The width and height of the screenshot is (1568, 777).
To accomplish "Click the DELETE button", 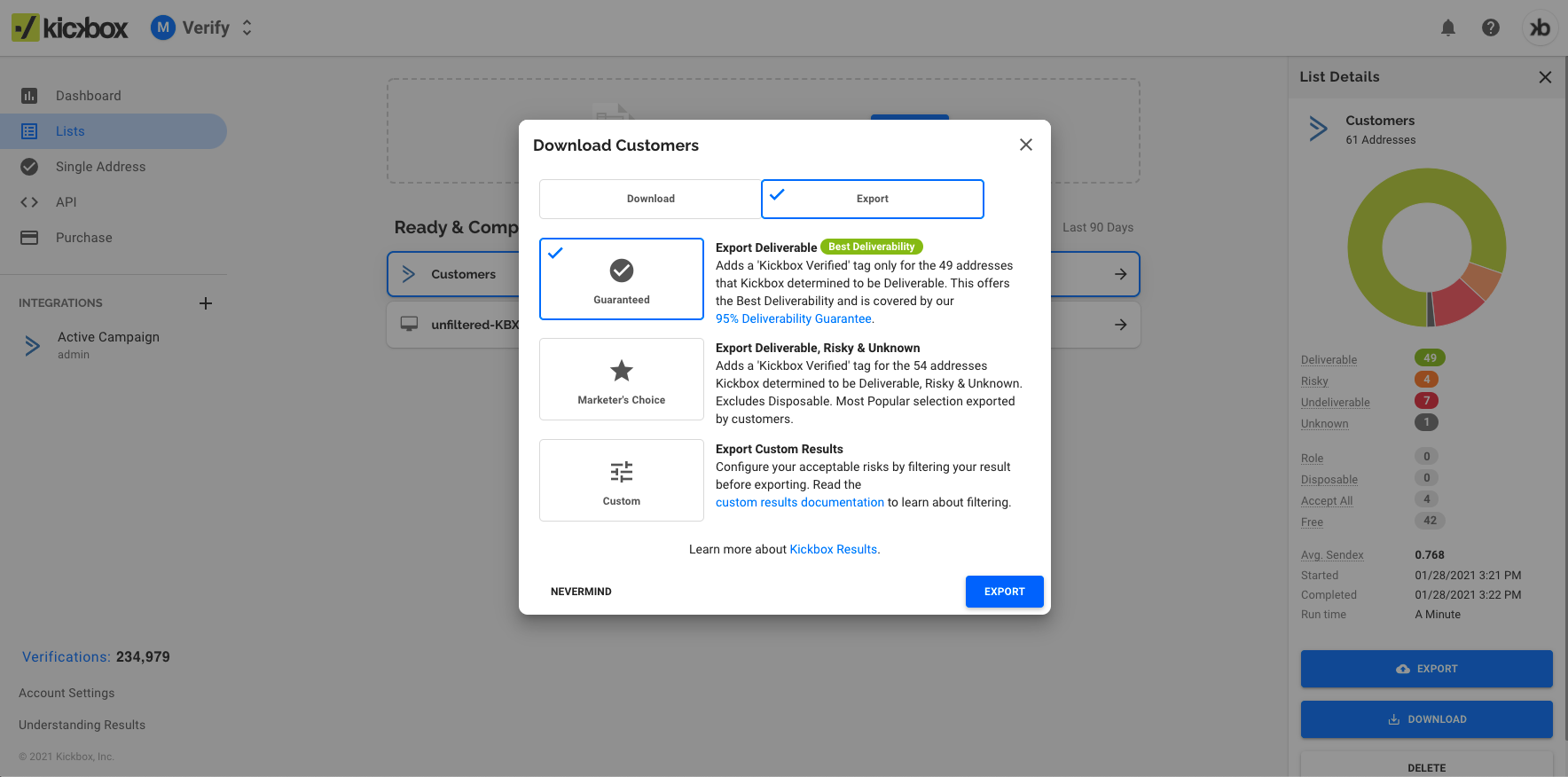I will pyautogui.click(x=1427, y=766).
